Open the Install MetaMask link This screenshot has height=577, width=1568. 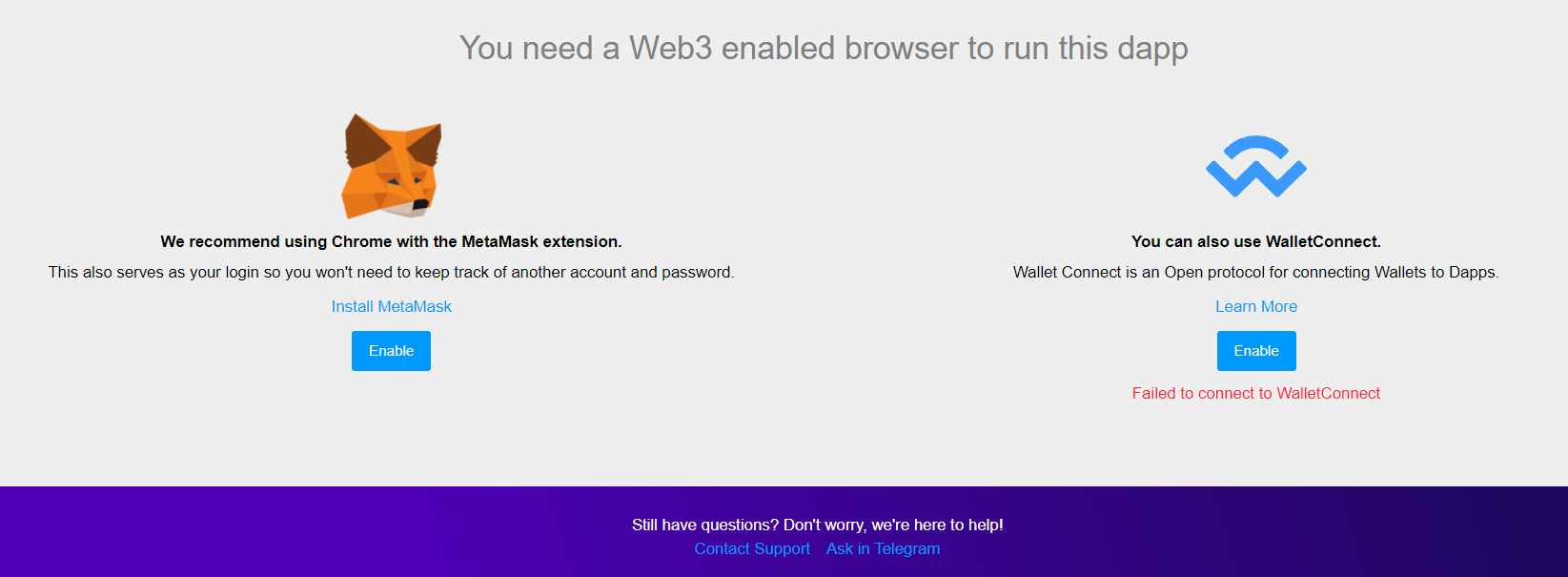click(x=391, y=306)
